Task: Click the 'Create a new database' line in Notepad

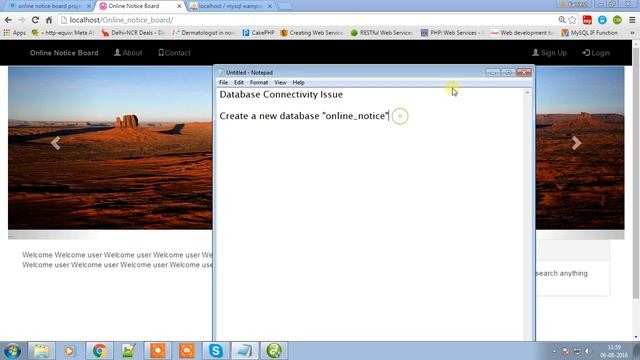Action: click(304, 116)
